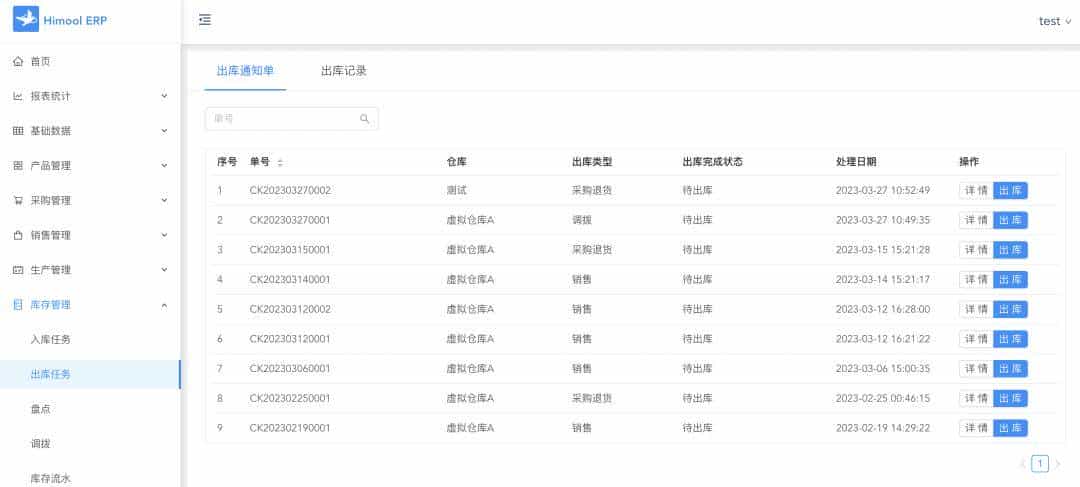Switch to the 出库记录 tab
This screenshot has width=1080, height=487.
(344, 71)
